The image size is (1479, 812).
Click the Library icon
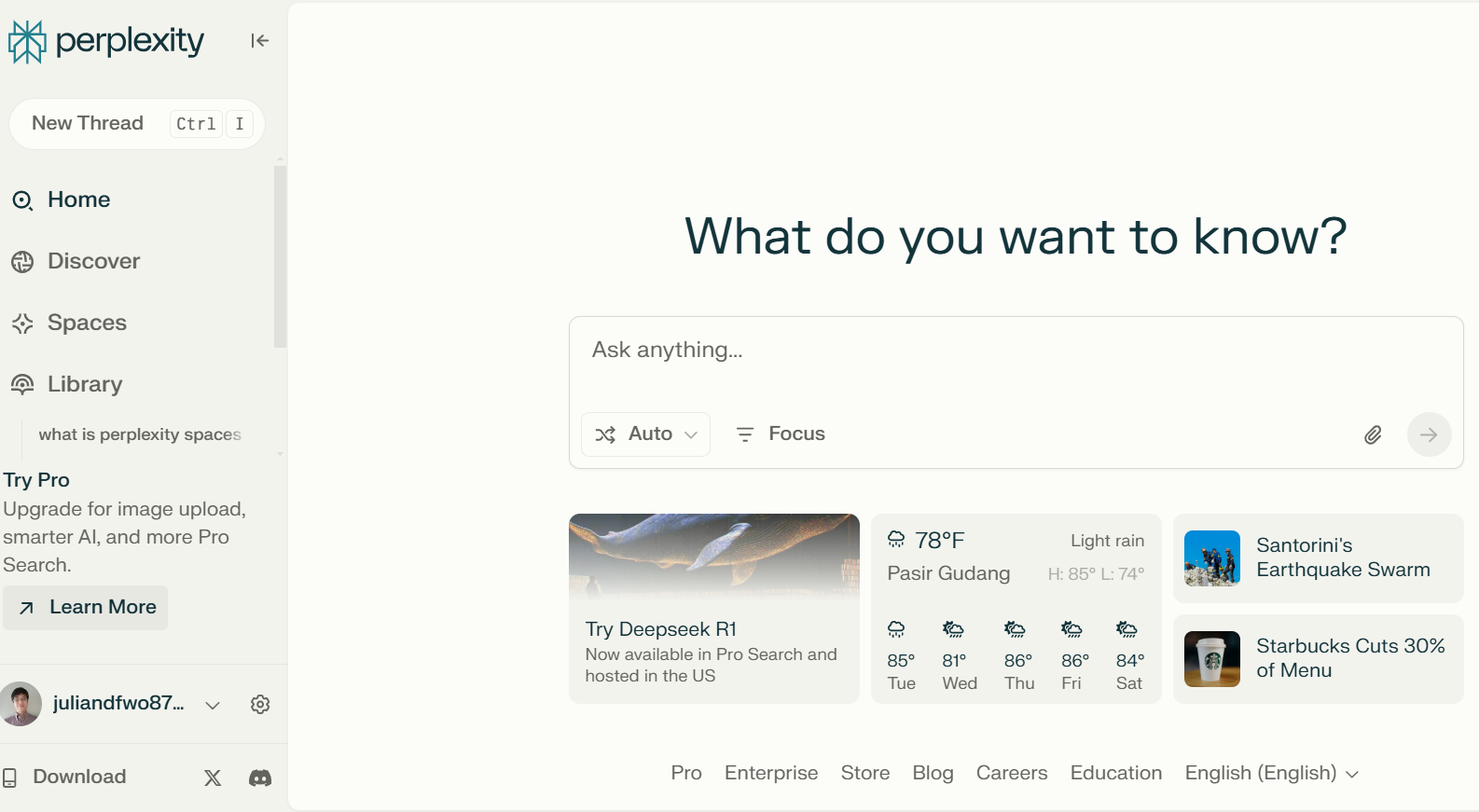coord(22,385)
